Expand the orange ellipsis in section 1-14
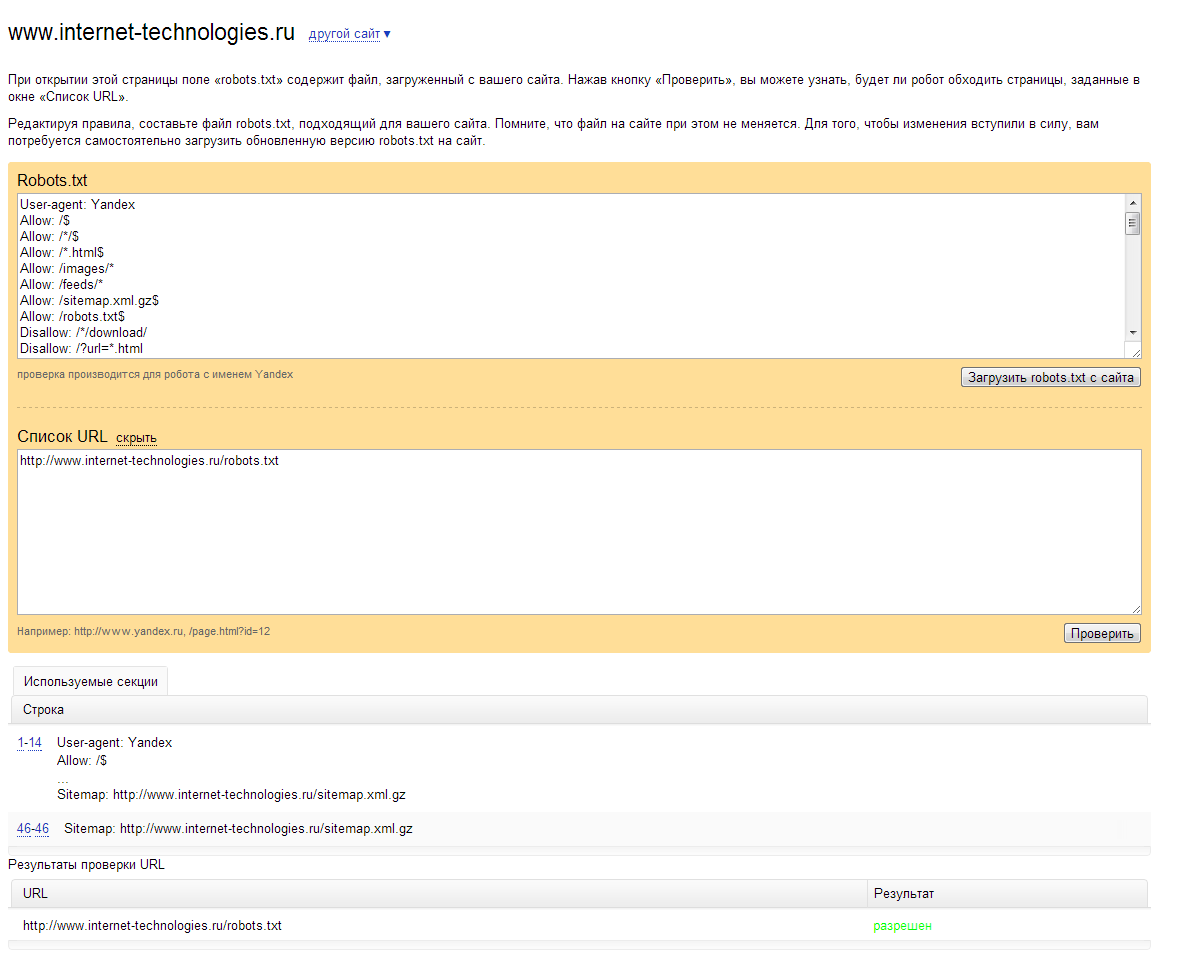Image resolution: width=1180 pixels, height=971 pixels. [x=63, y=778]
